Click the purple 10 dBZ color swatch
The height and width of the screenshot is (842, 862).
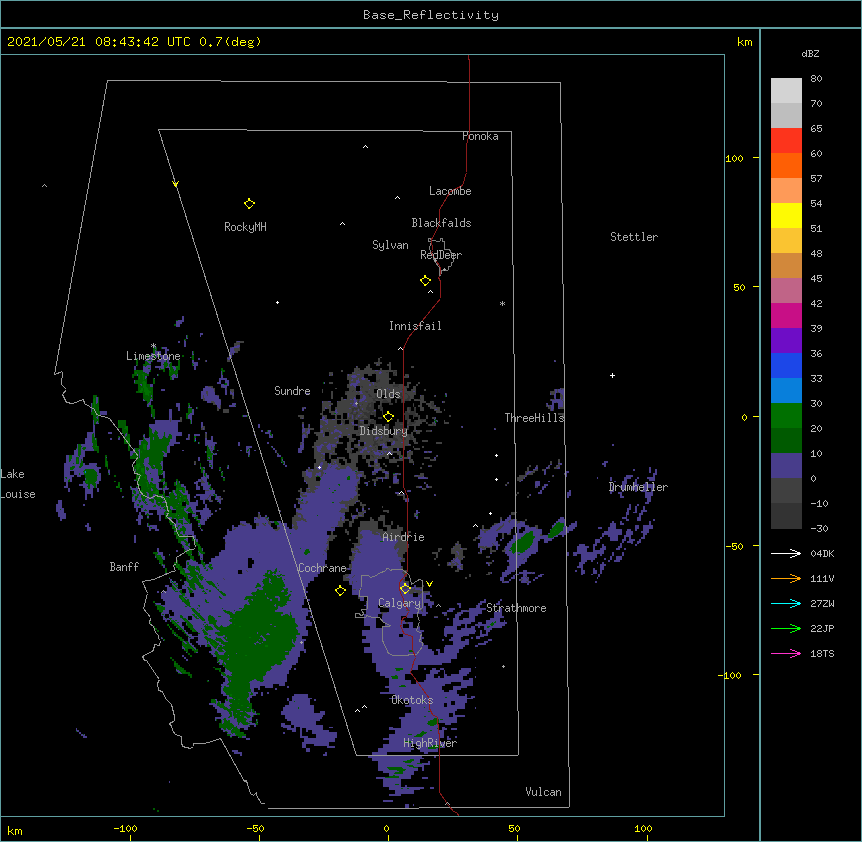click(786, 466)
